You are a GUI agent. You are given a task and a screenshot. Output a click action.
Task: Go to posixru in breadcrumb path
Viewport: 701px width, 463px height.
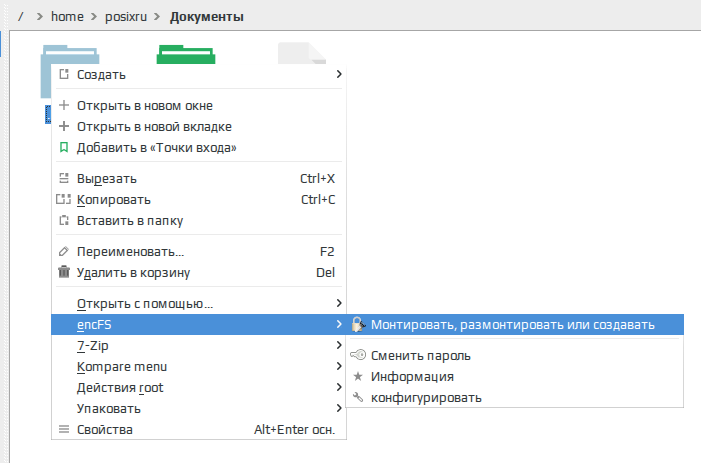(x=126, y=17)
